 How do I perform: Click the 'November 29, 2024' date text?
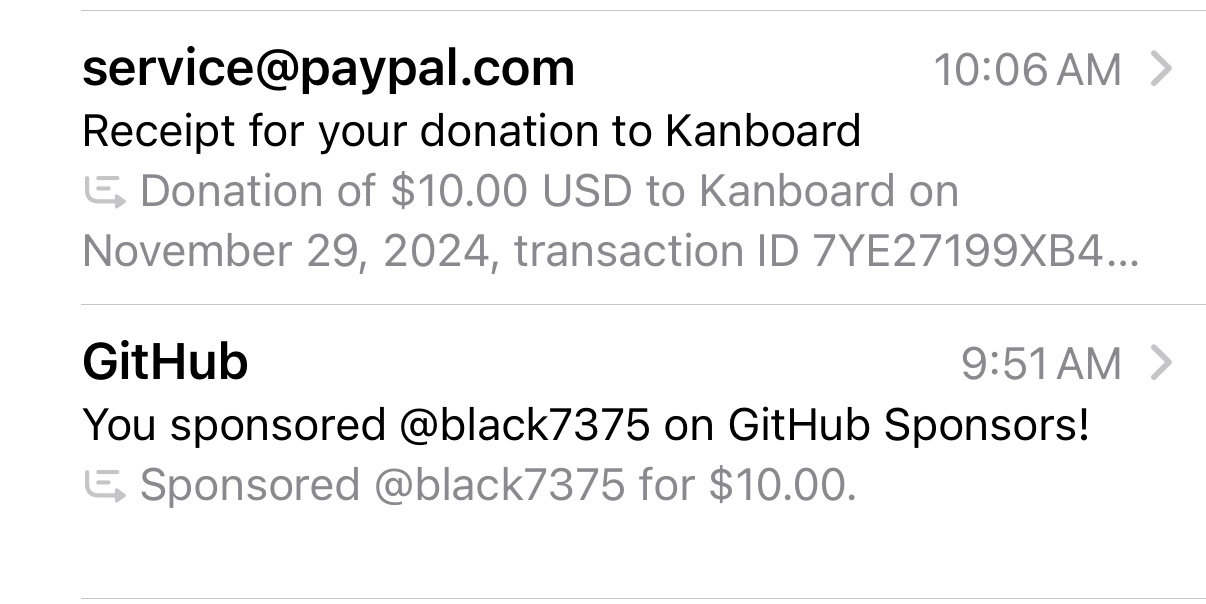pyautogui.click(x=288, y=251)
